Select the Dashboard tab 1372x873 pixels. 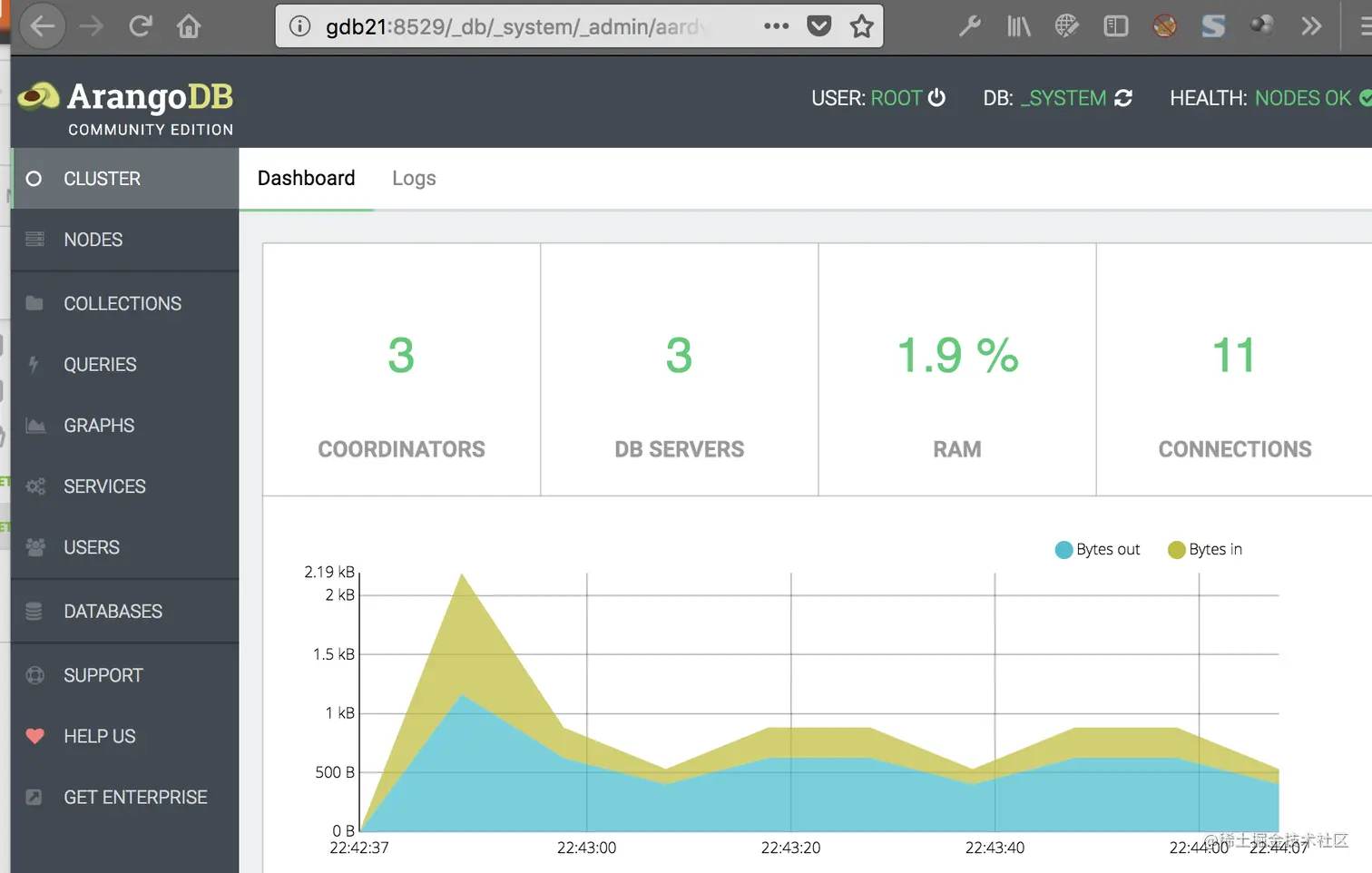tap(307, 178)
